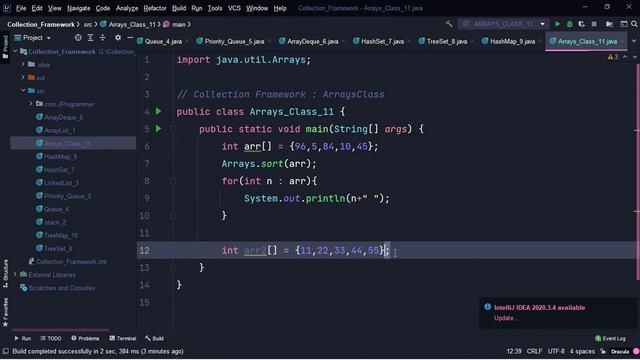Run class from line 4 gutter arrow

[158, 111]
